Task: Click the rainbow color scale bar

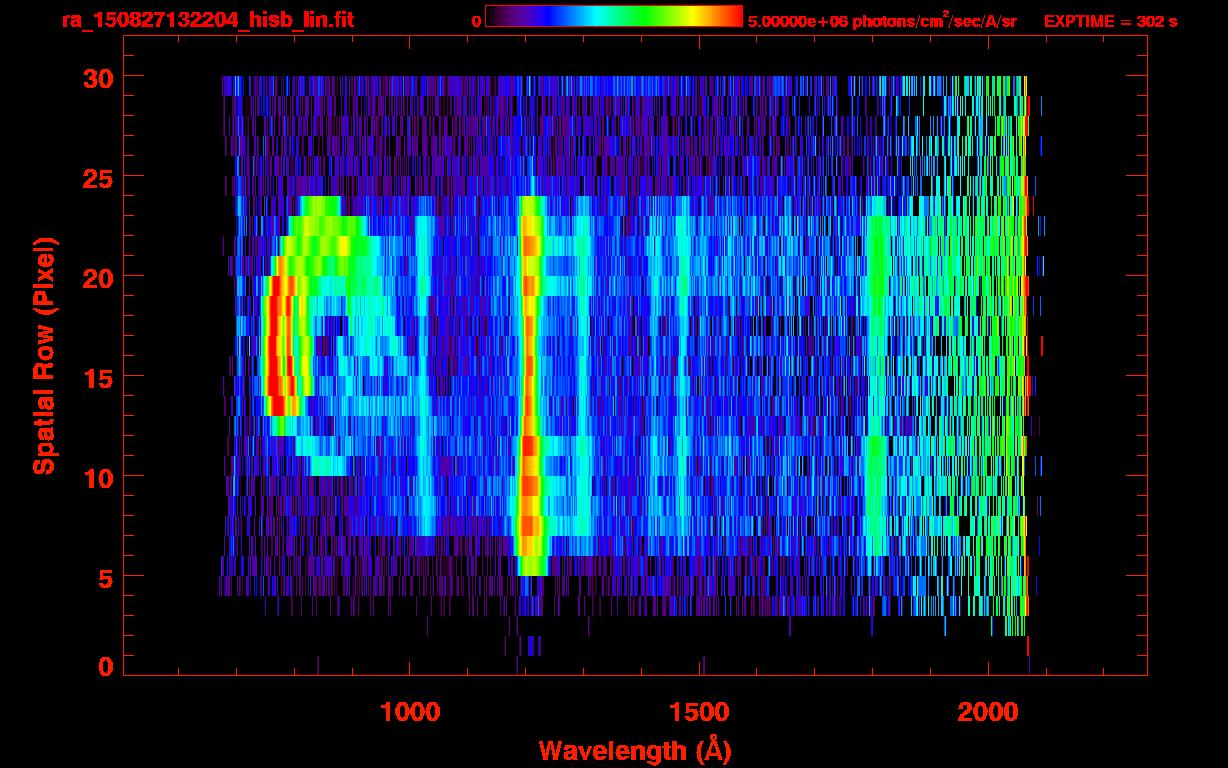Action: pyautogui.click(x=614, y=16)
